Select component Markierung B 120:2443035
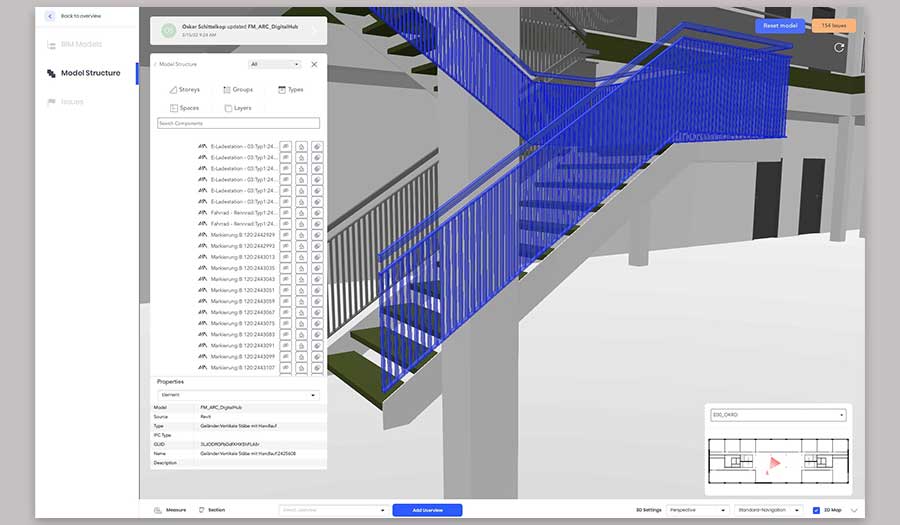900x525 pixels. [242, 268]
